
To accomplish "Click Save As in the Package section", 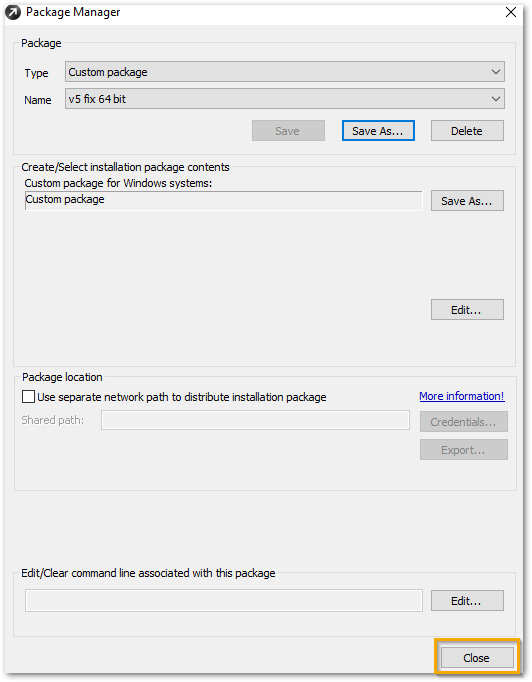I will click(378, 131).
